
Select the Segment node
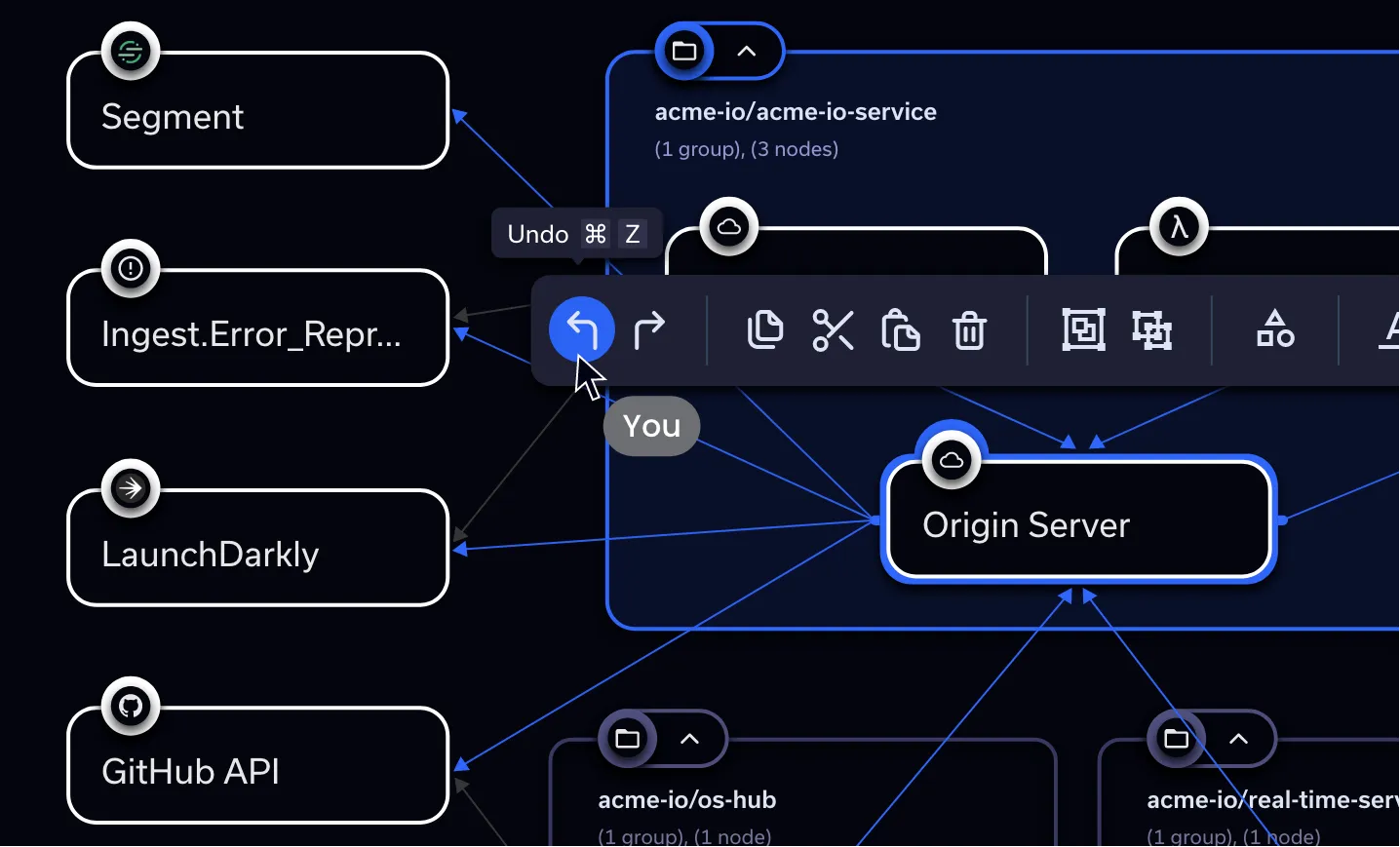coord(258,111)
